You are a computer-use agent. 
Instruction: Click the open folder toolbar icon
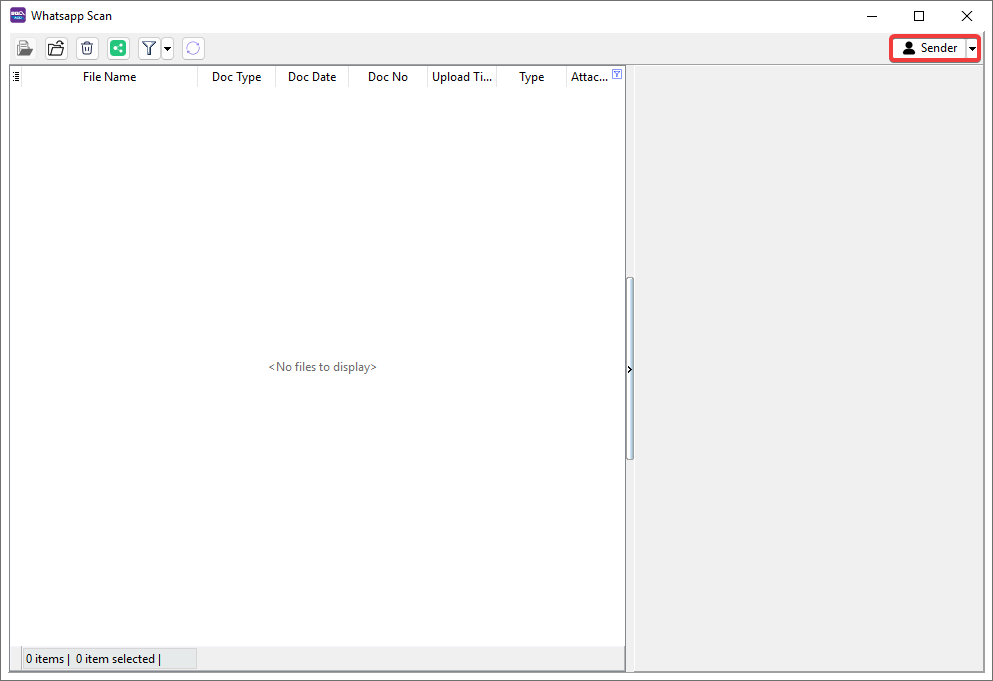pyautogui.click(x=56, y=48)
